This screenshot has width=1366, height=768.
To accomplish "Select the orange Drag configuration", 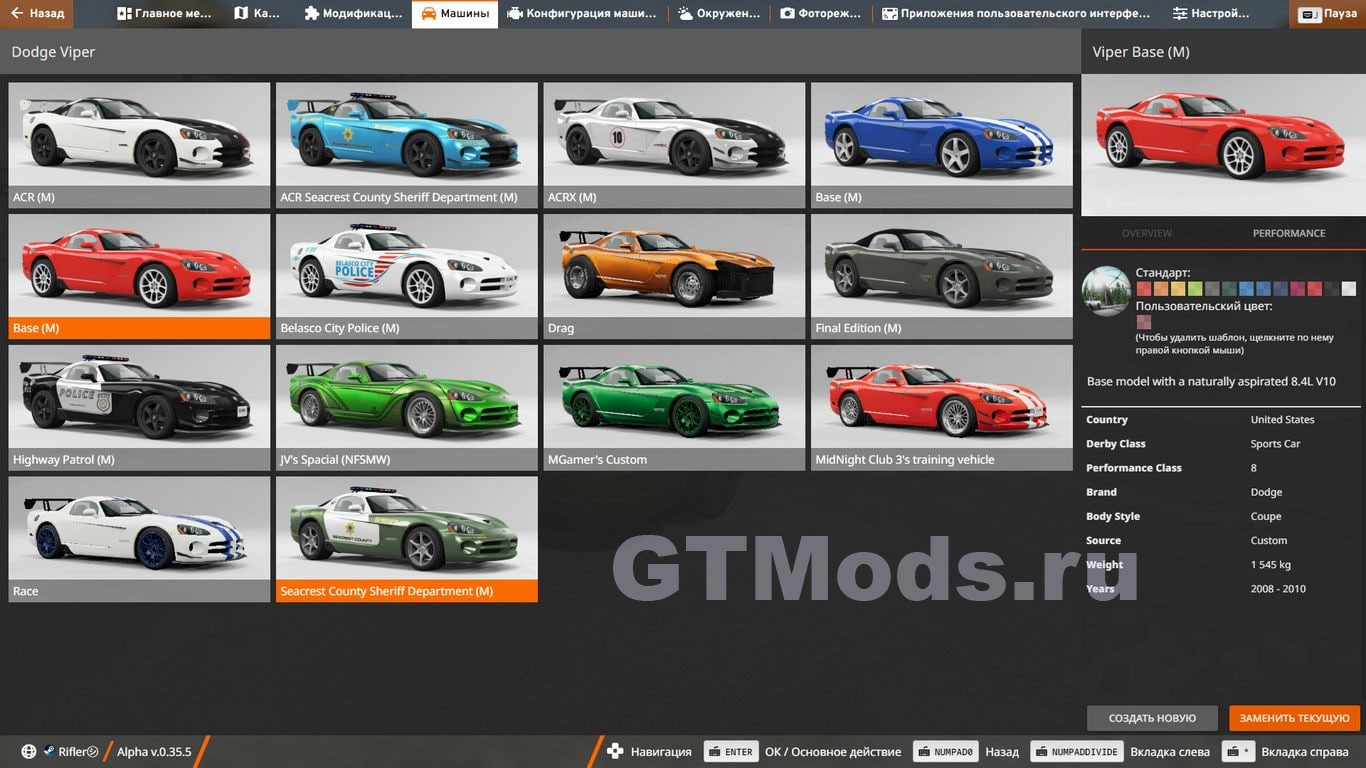I will 674,276.
